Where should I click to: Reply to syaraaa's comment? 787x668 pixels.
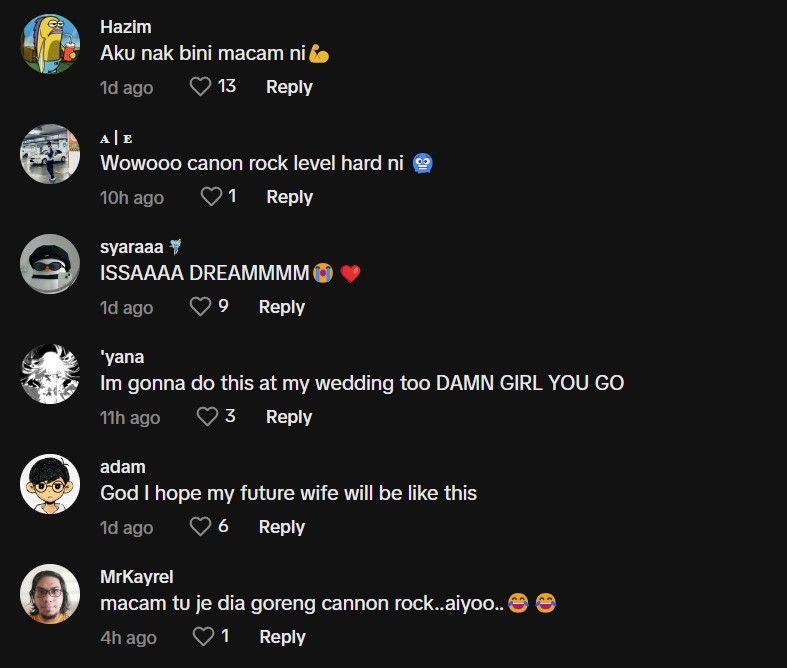[281, 307]
